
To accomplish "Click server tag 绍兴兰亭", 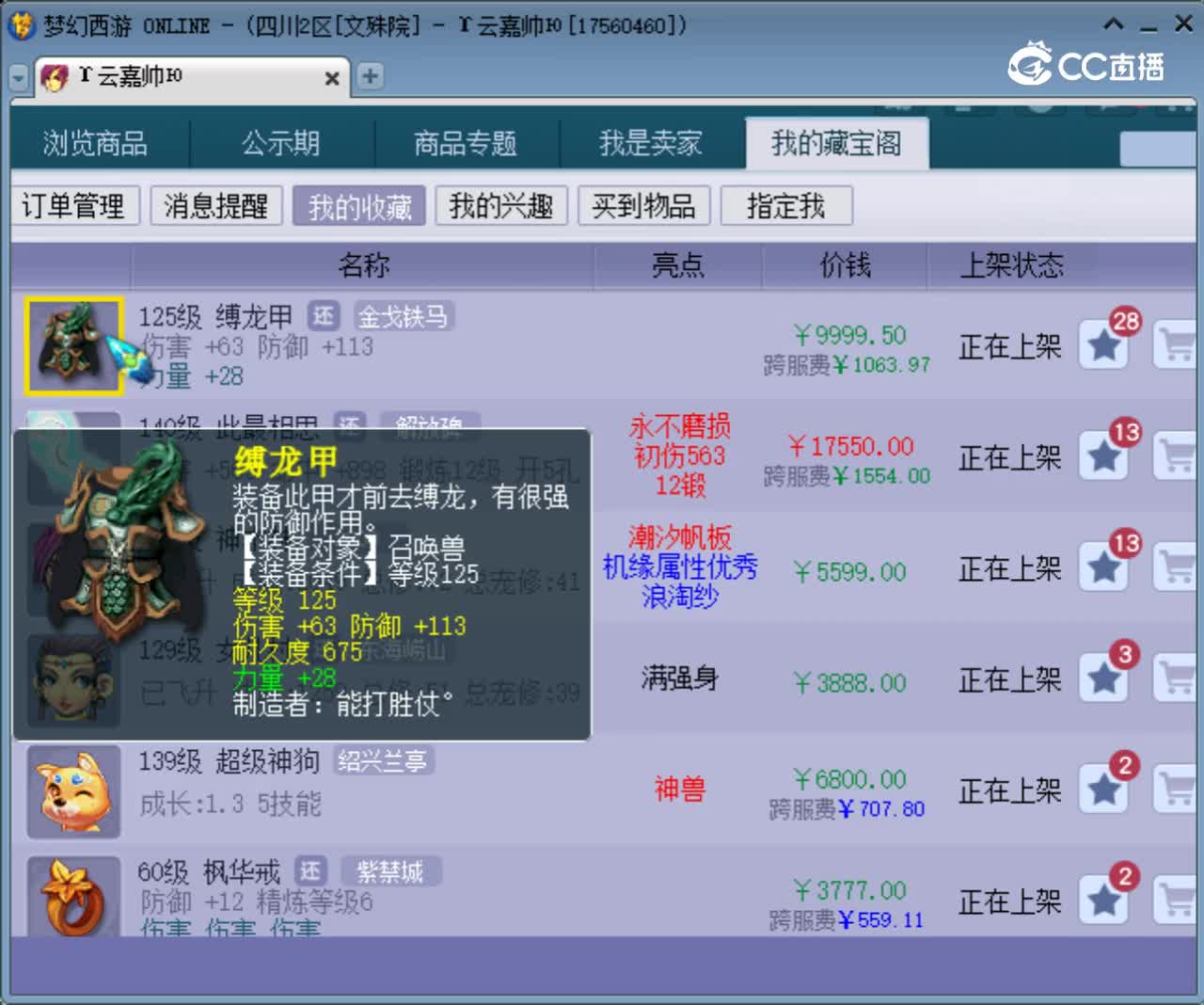I will pos(382,760).
